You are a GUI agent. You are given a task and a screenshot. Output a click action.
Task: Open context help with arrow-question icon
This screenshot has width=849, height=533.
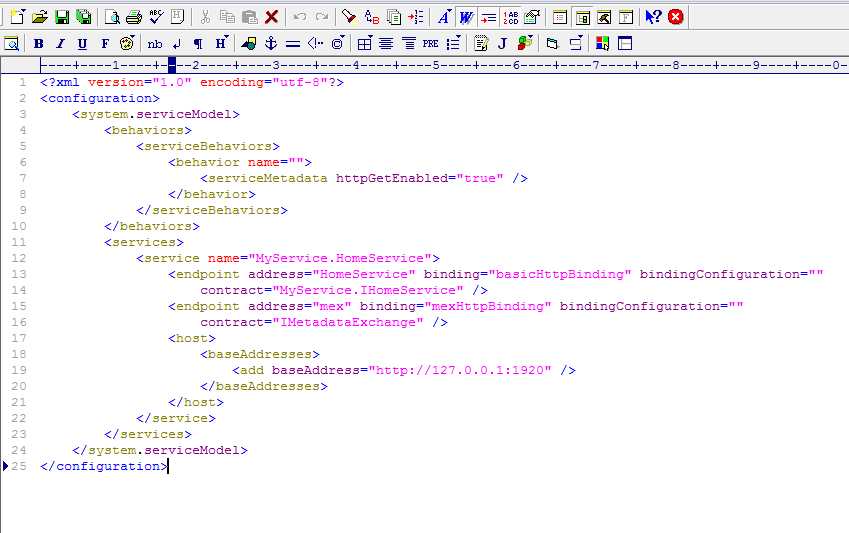click(x=653, y=17)
